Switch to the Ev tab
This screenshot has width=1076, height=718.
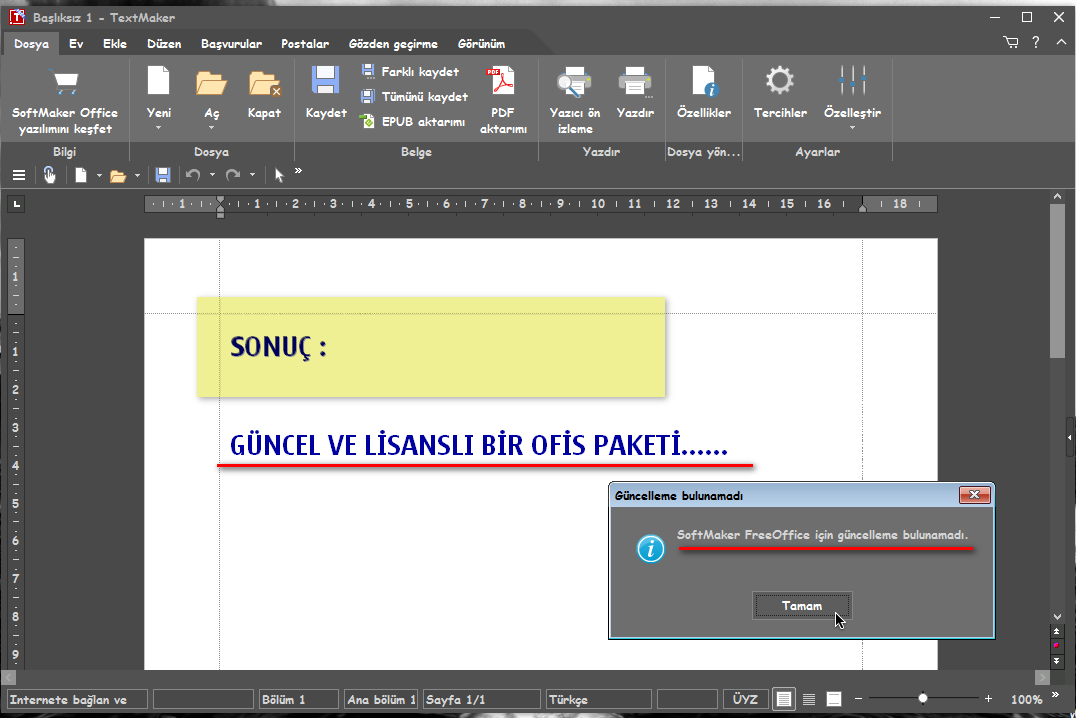76,44
